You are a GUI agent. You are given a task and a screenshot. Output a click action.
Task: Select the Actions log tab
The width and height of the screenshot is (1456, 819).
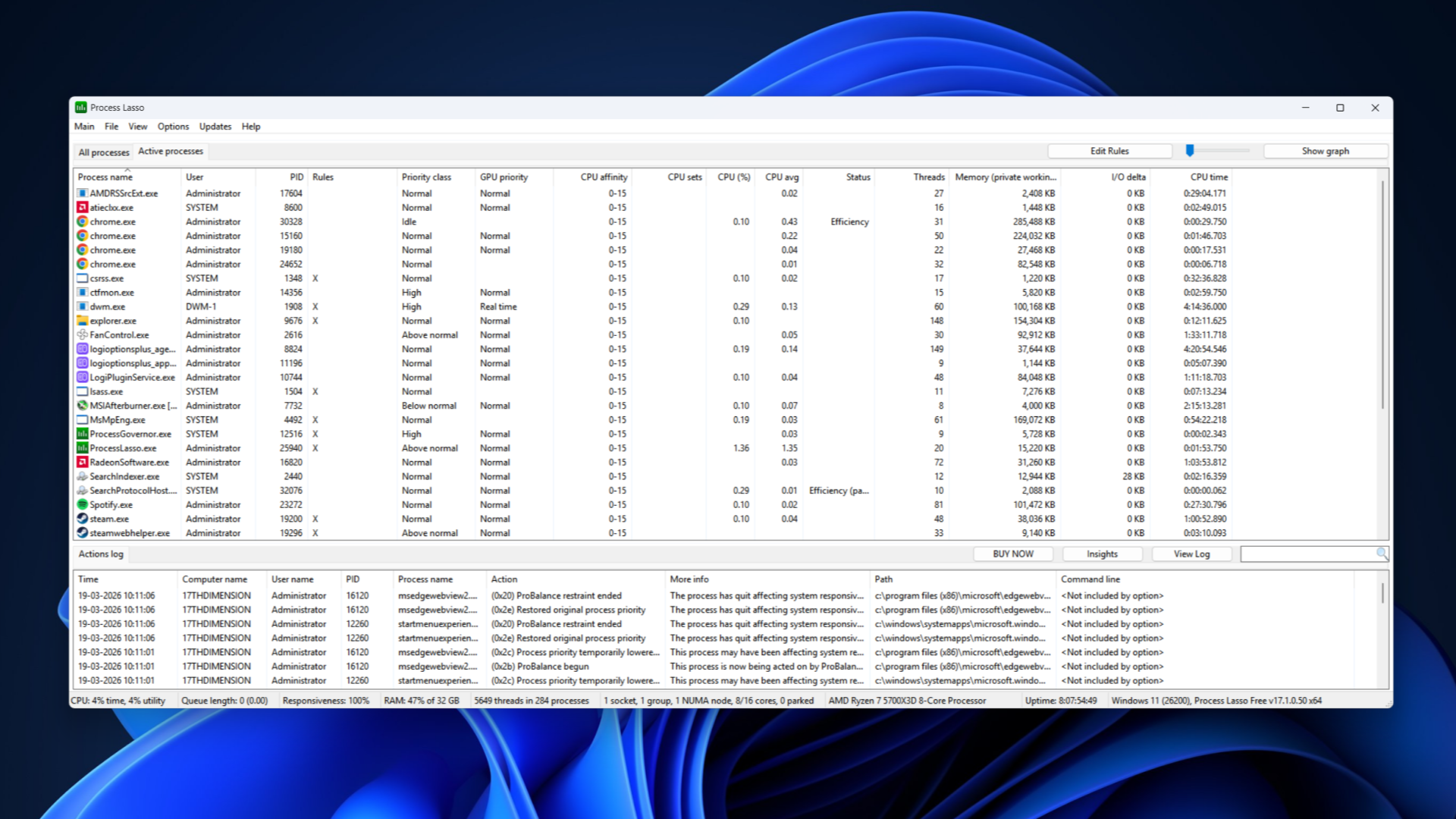(101, 554)
